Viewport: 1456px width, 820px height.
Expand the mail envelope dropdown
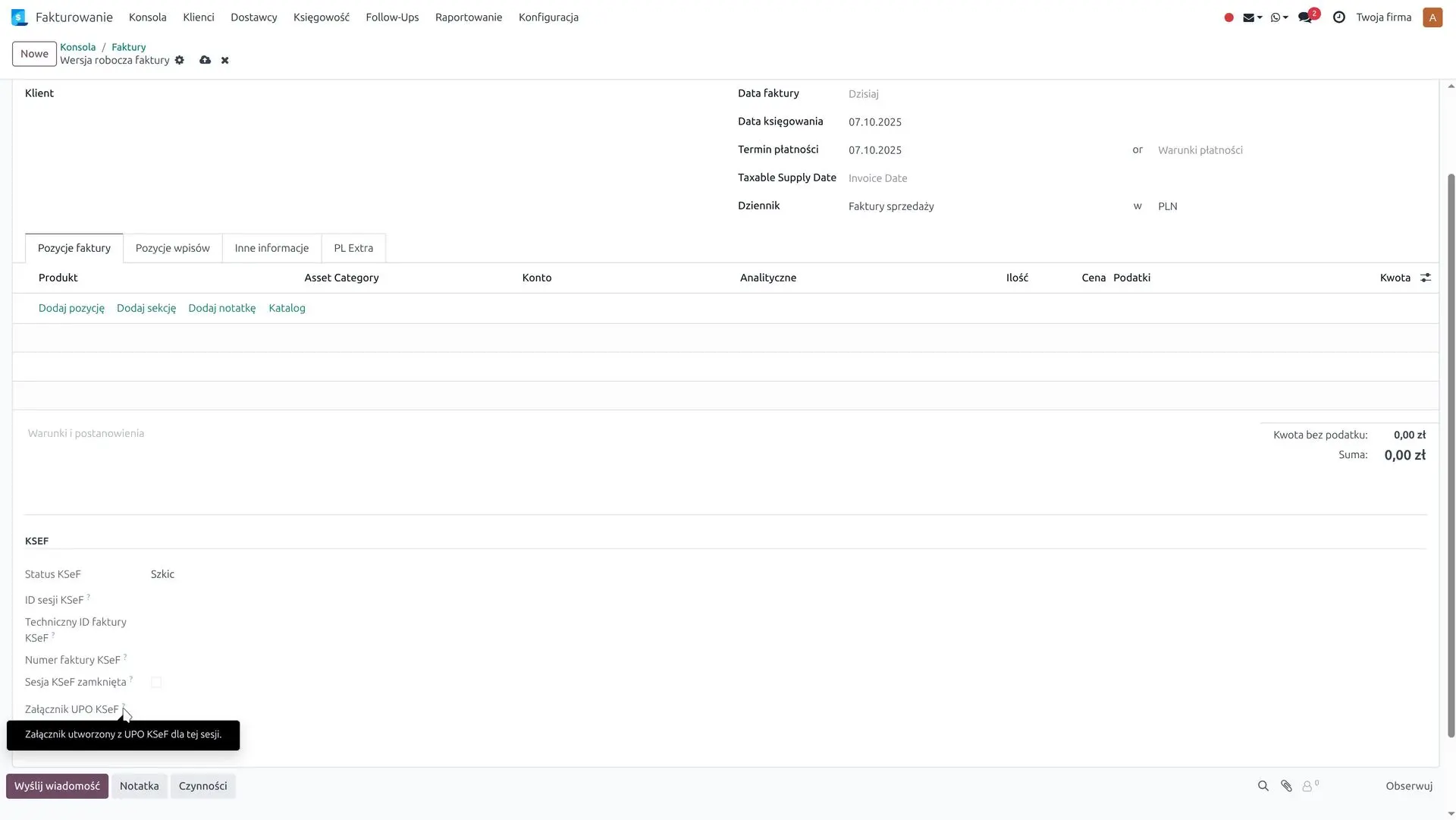tap(1252, 17)
